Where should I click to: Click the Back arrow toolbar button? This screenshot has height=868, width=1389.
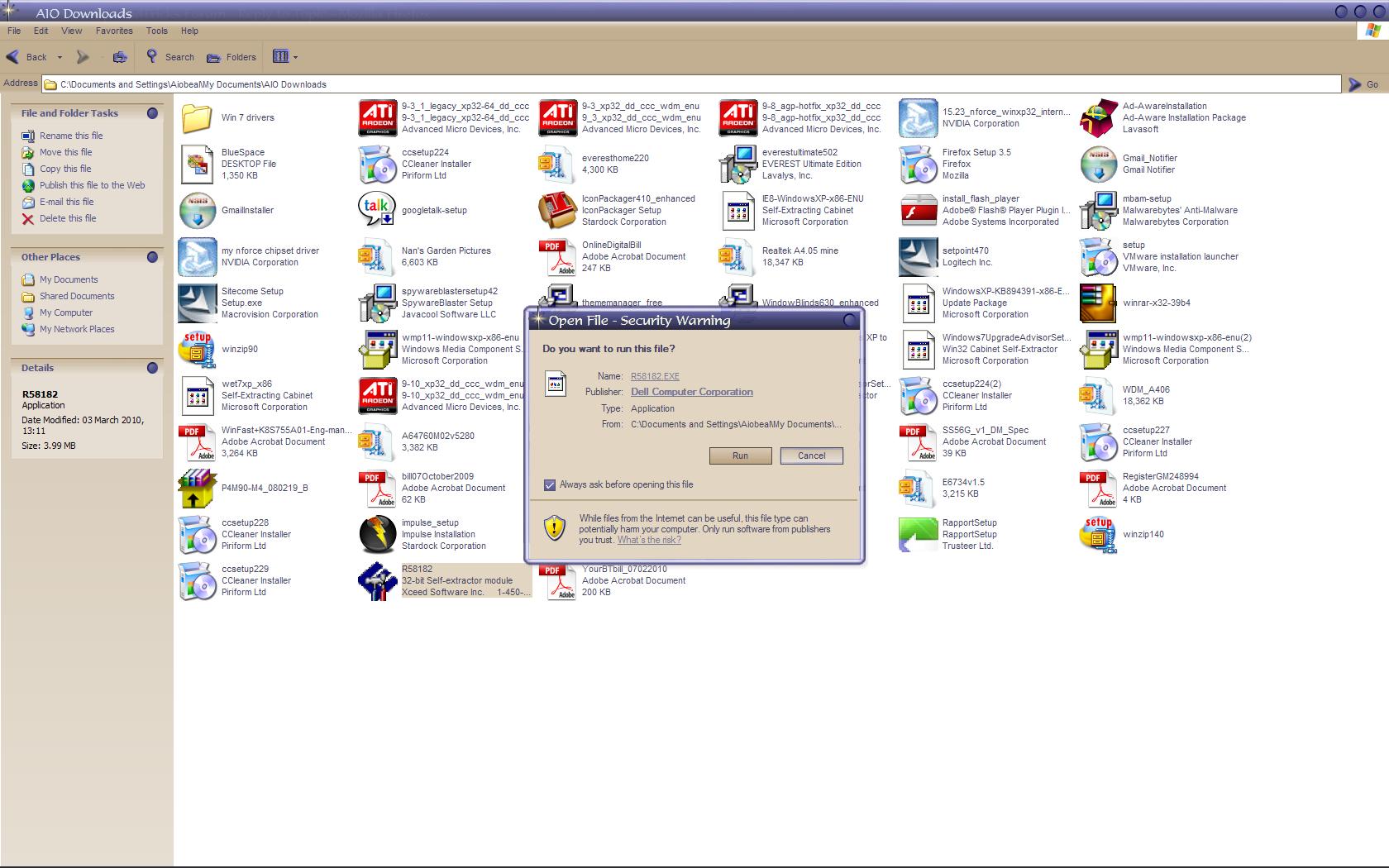(26, 57)
